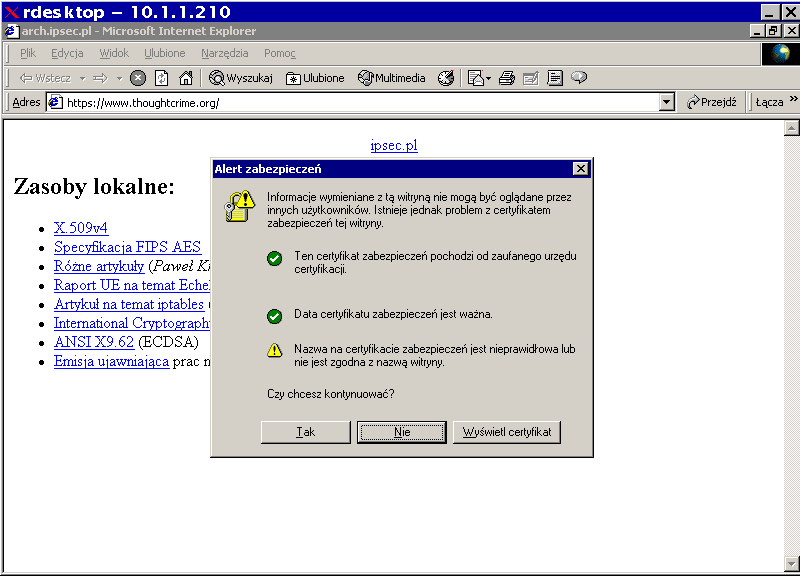Decline with the Nie button
The width and height of the screenshot is (800, 576).
tap(402, 432)
